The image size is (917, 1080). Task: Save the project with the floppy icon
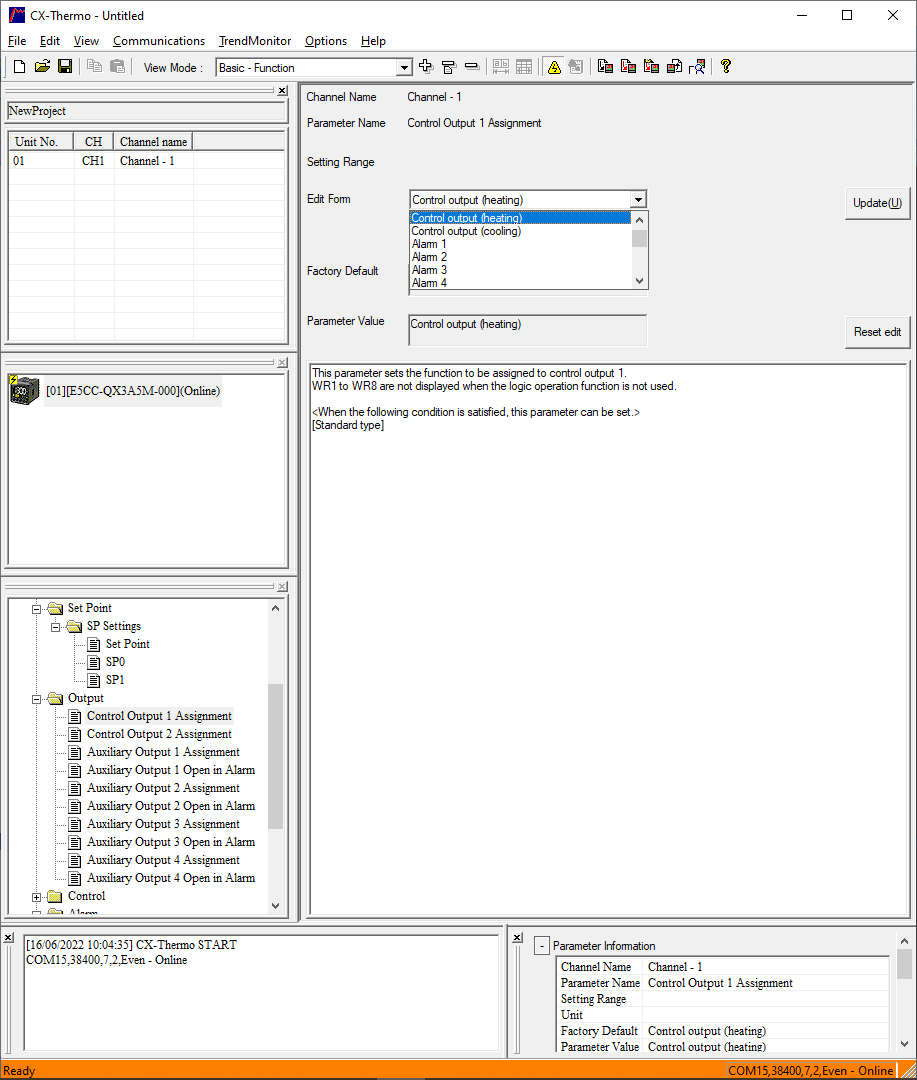(x=65, y=67)
